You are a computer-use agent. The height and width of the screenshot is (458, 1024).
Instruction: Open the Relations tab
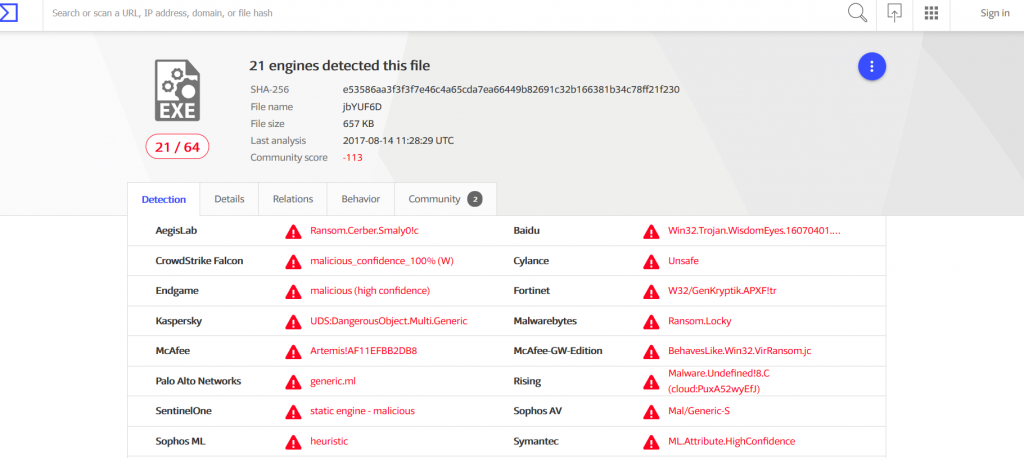click(293, 199)
